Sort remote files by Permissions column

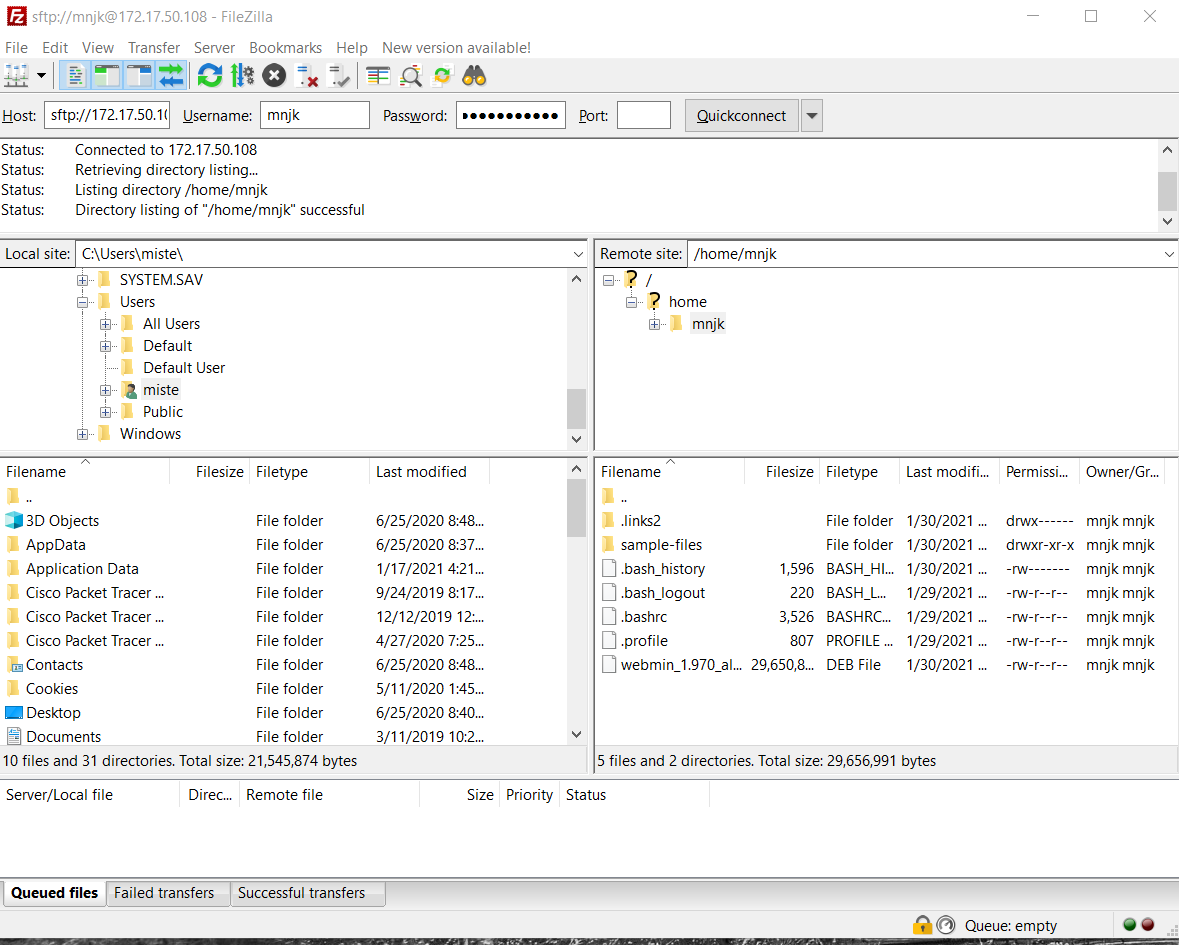1039,471
